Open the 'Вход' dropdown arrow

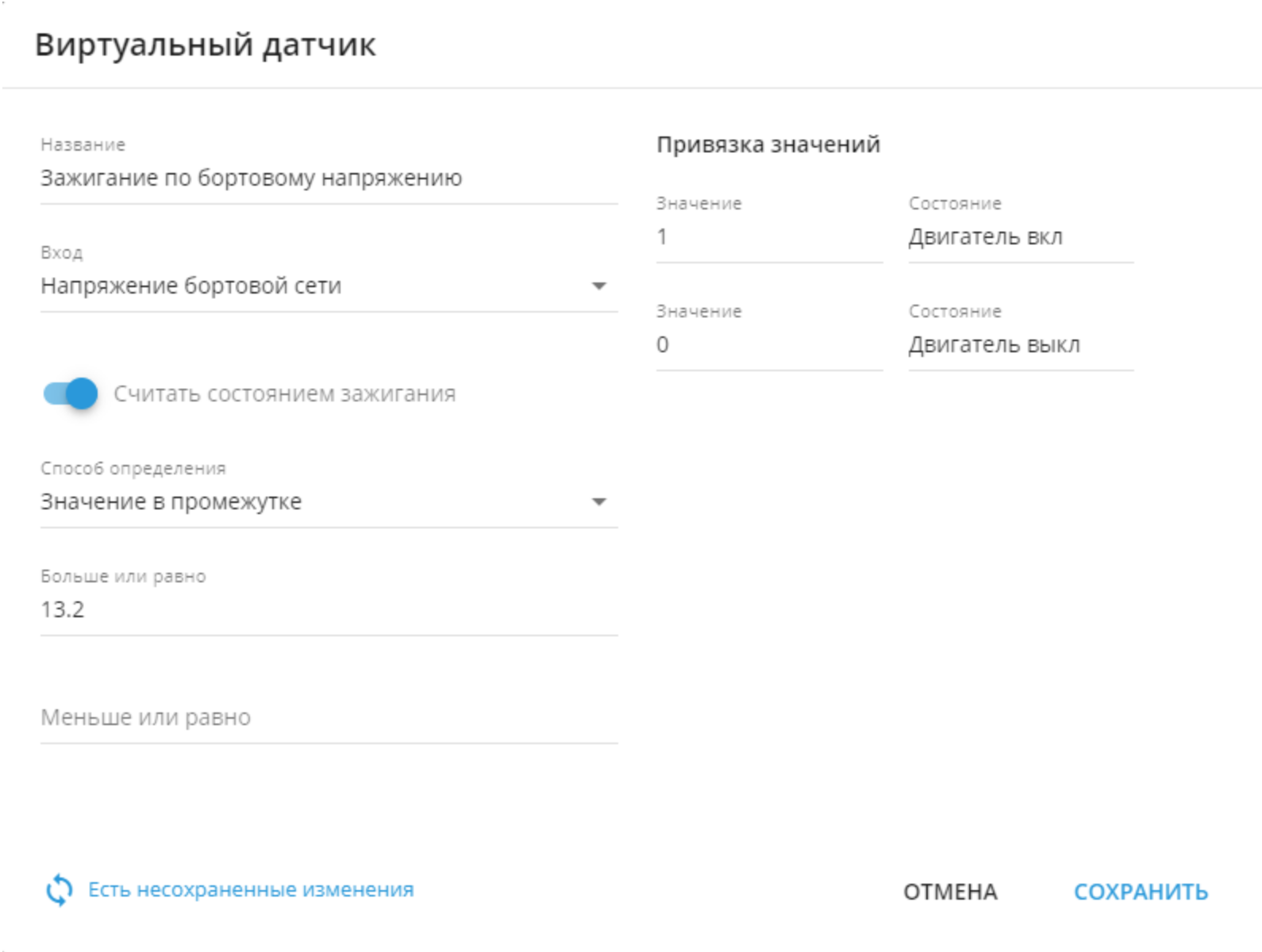[x=599, y=286]
